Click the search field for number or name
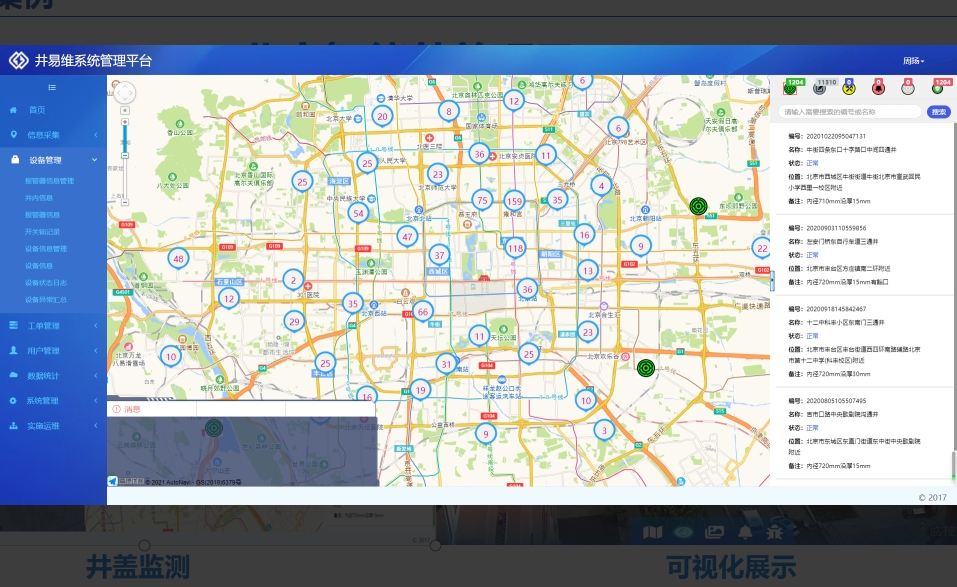Screen dimensions: 957x587 click(850, 112)
